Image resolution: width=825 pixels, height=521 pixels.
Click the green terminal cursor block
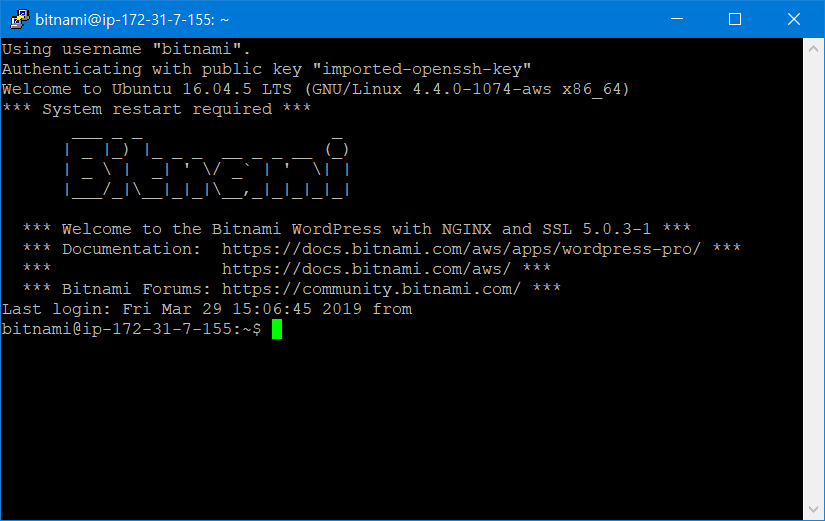(277, 330)
